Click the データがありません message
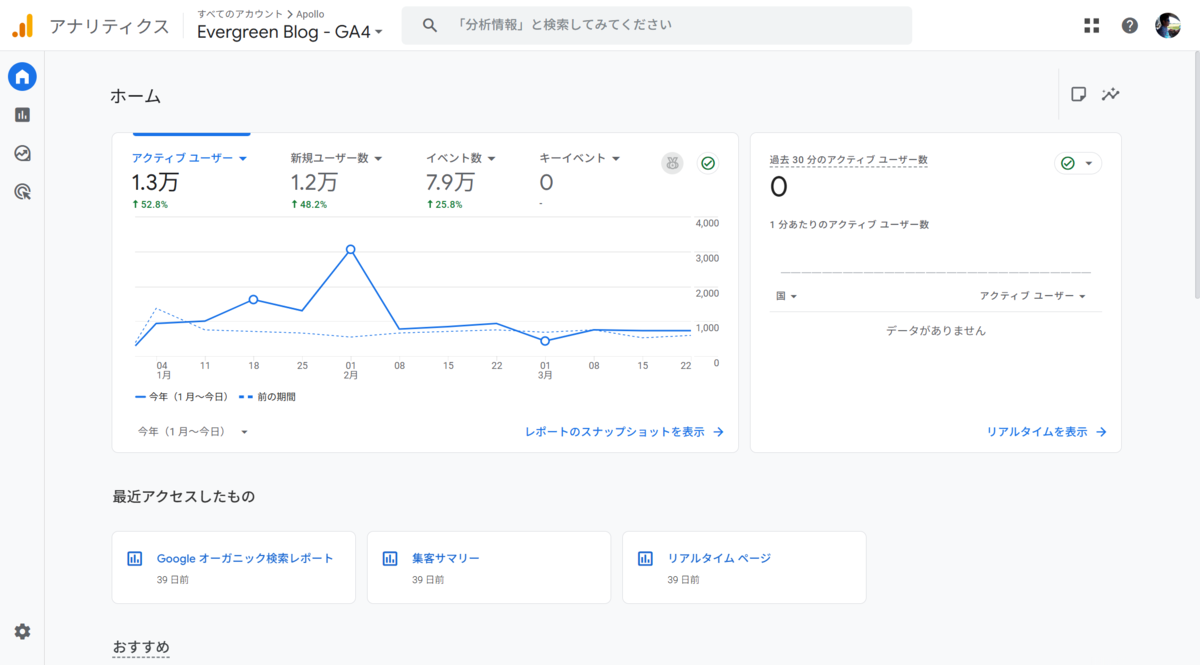The image size is (1200, 665). 936,331
